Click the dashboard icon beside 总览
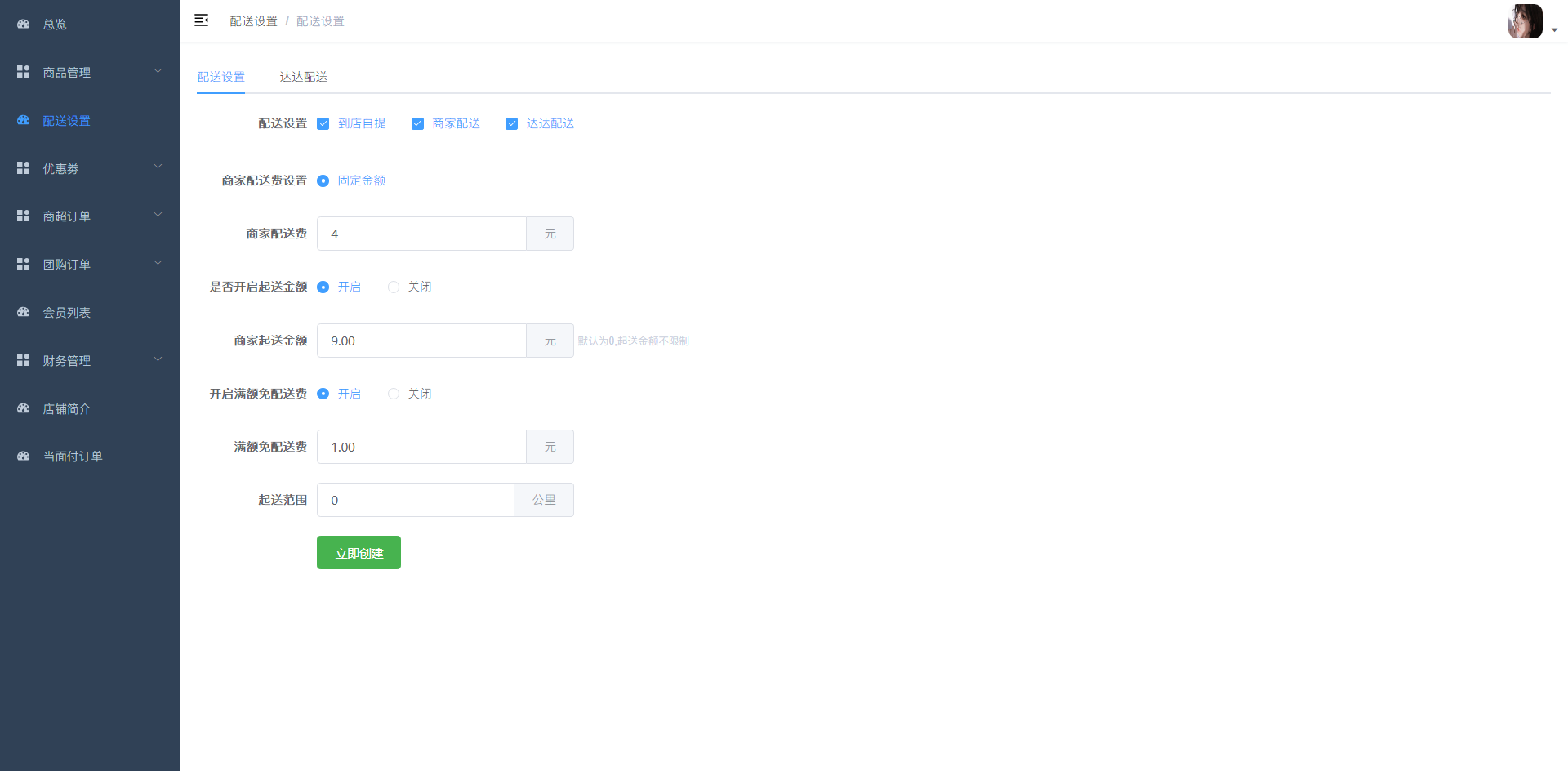The width and height of the screenshot is (1568, 771). [x=24, y=25]
